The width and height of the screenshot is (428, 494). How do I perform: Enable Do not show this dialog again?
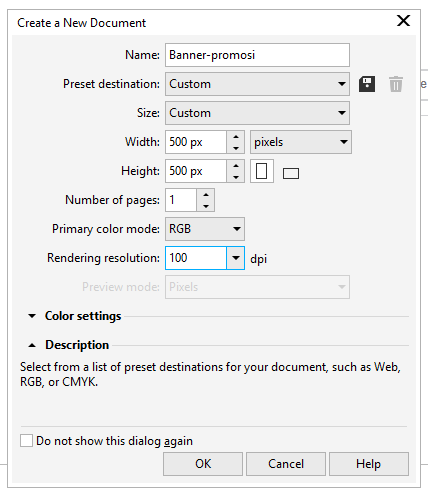pyautogui.click(x=26, y=440)
